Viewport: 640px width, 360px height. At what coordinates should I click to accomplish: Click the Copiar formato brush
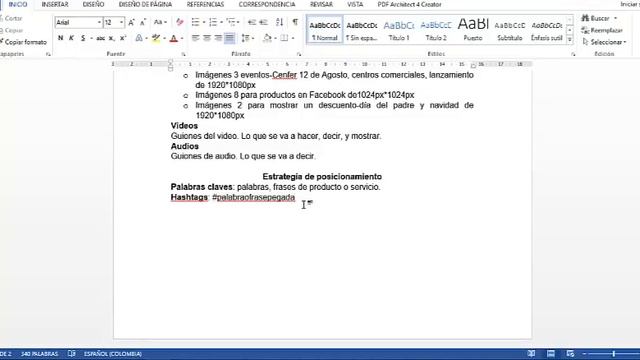pos(2,42)
